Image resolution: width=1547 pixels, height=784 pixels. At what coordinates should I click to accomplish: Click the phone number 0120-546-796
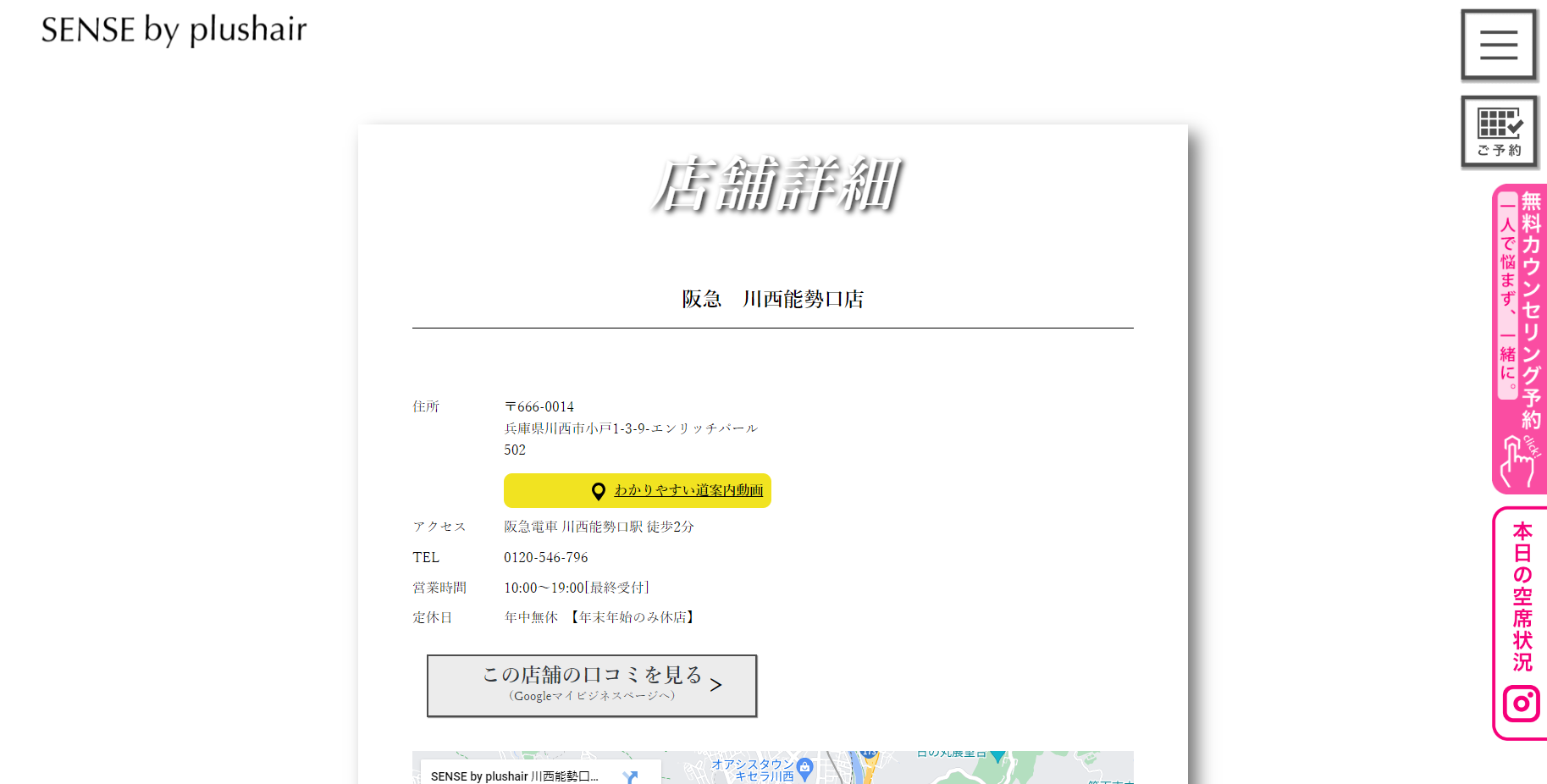click(x=545, y=557)
